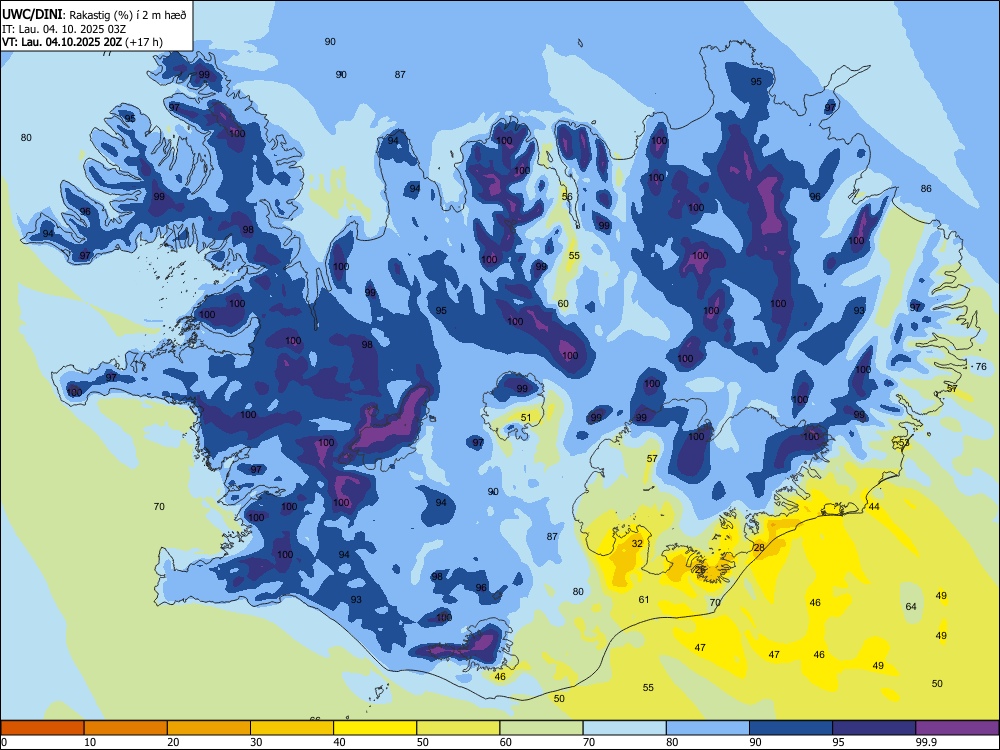This screenshot has width=1000, height=750.
Task: Pick the pale blue 70–80 legend swatch
Action: pyautogui.click(x=624, y=728)
